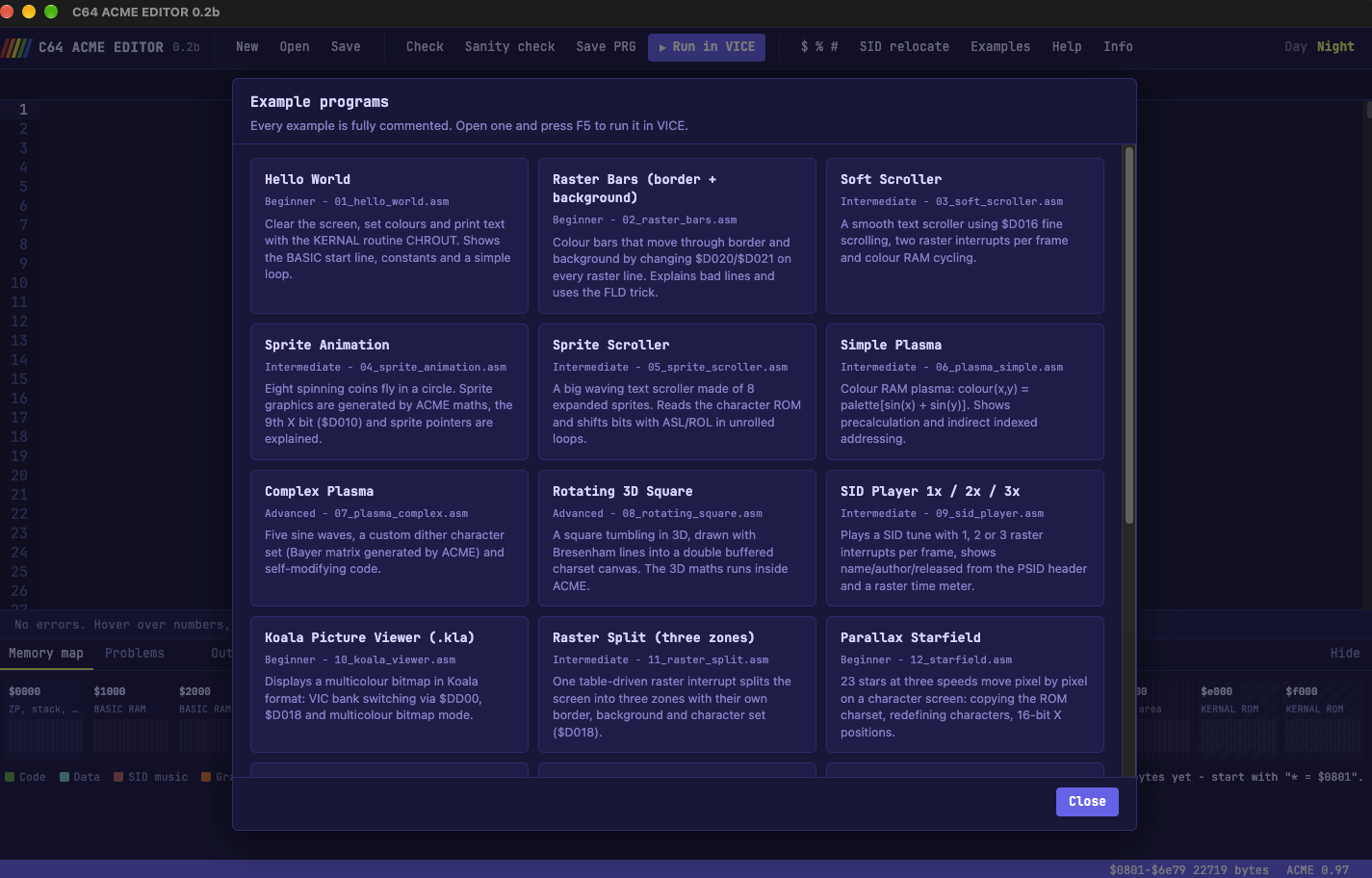Click the examples dialog scrollbar
Image resolution: width=1372 pixels, height=878 pixels.
[x=1129, y=335]
